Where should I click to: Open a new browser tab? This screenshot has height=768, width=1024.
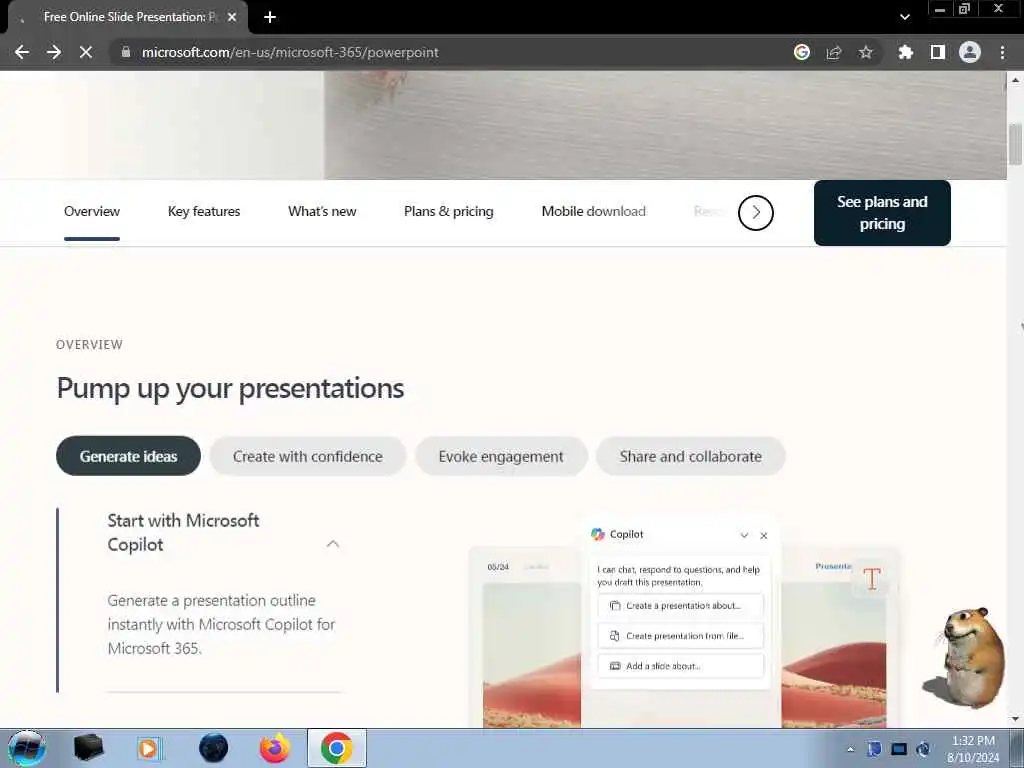point(270,17)
